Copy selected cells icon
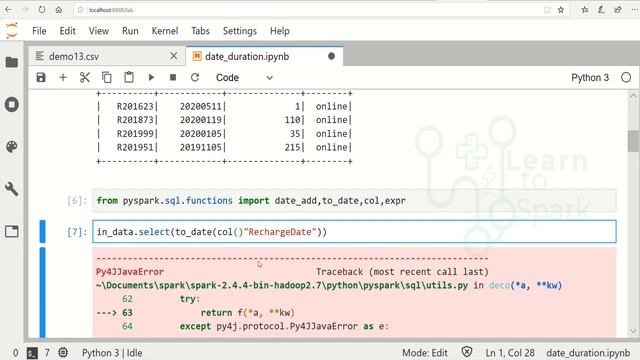The image size is (640, 360). 107,78
